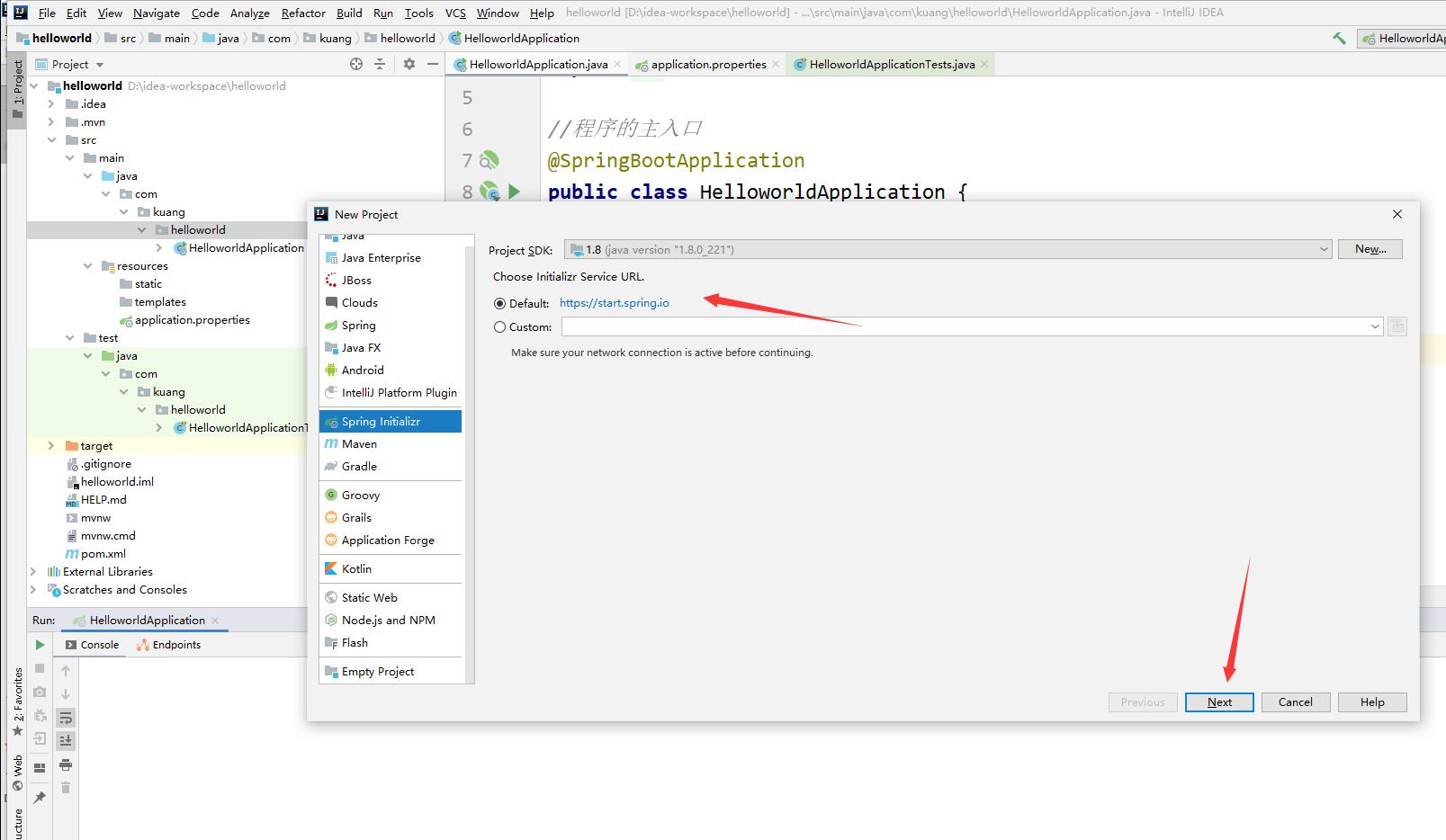The width and height of the screenshot is (1446, 840).
Task: Click the Help button in New Project dialog
Action: pos(1372,702)
